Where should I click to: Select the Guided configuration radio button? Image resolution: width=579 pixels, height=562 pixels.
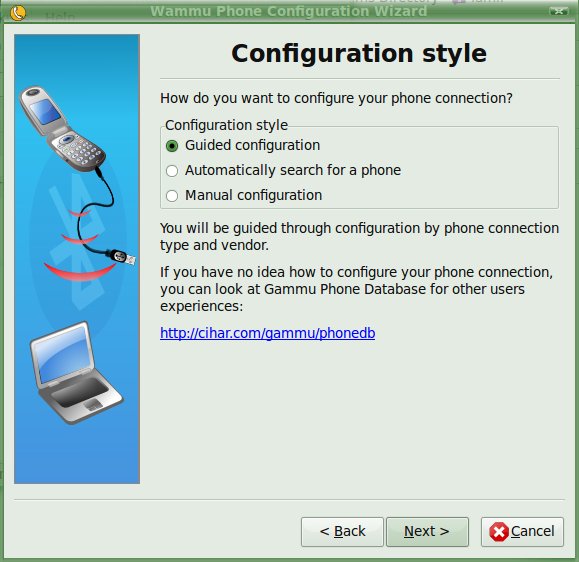click(172, 146)
